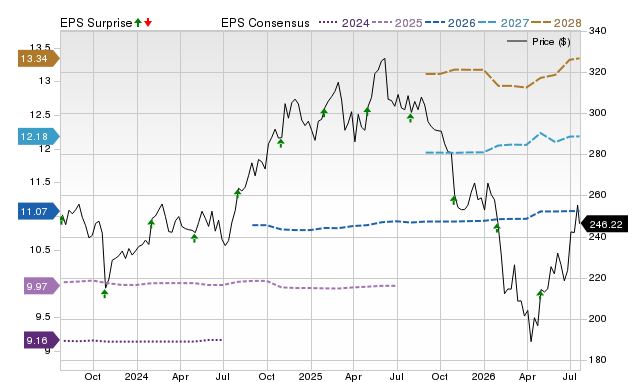Screen dimensions: 640x382
Task: Click the 10.5 label on the EPS axis
Action: point(40,250)
